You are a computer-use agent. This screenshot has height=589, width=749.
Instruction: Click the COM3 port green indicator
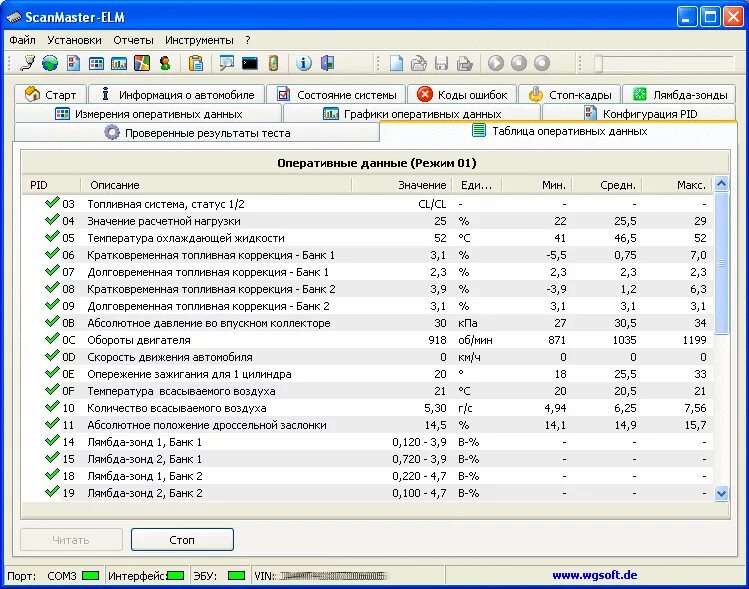tap(90, 576)
